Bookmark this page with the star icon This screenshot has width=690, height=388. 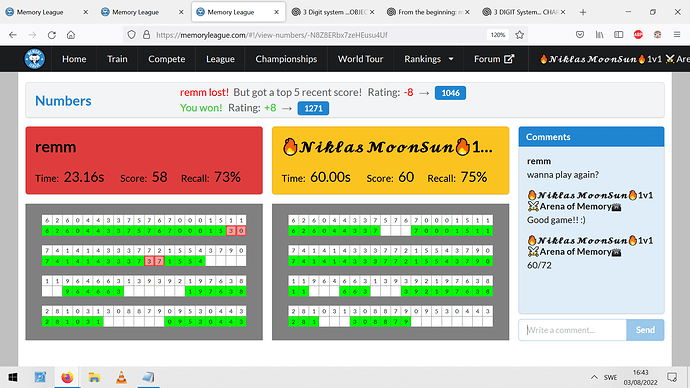[520, 35]
